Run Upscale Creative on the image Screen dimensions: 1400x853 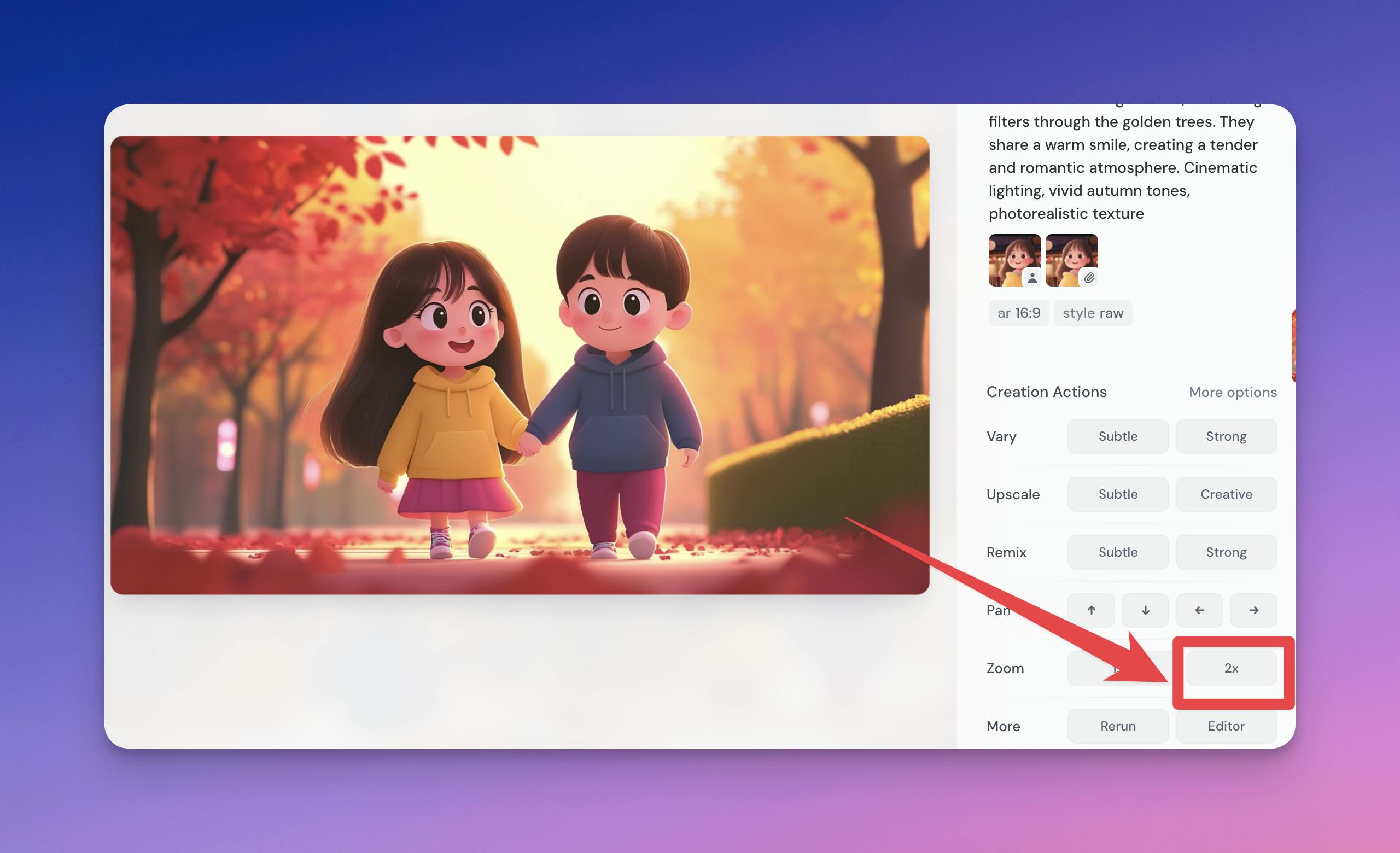[1226, 494]
